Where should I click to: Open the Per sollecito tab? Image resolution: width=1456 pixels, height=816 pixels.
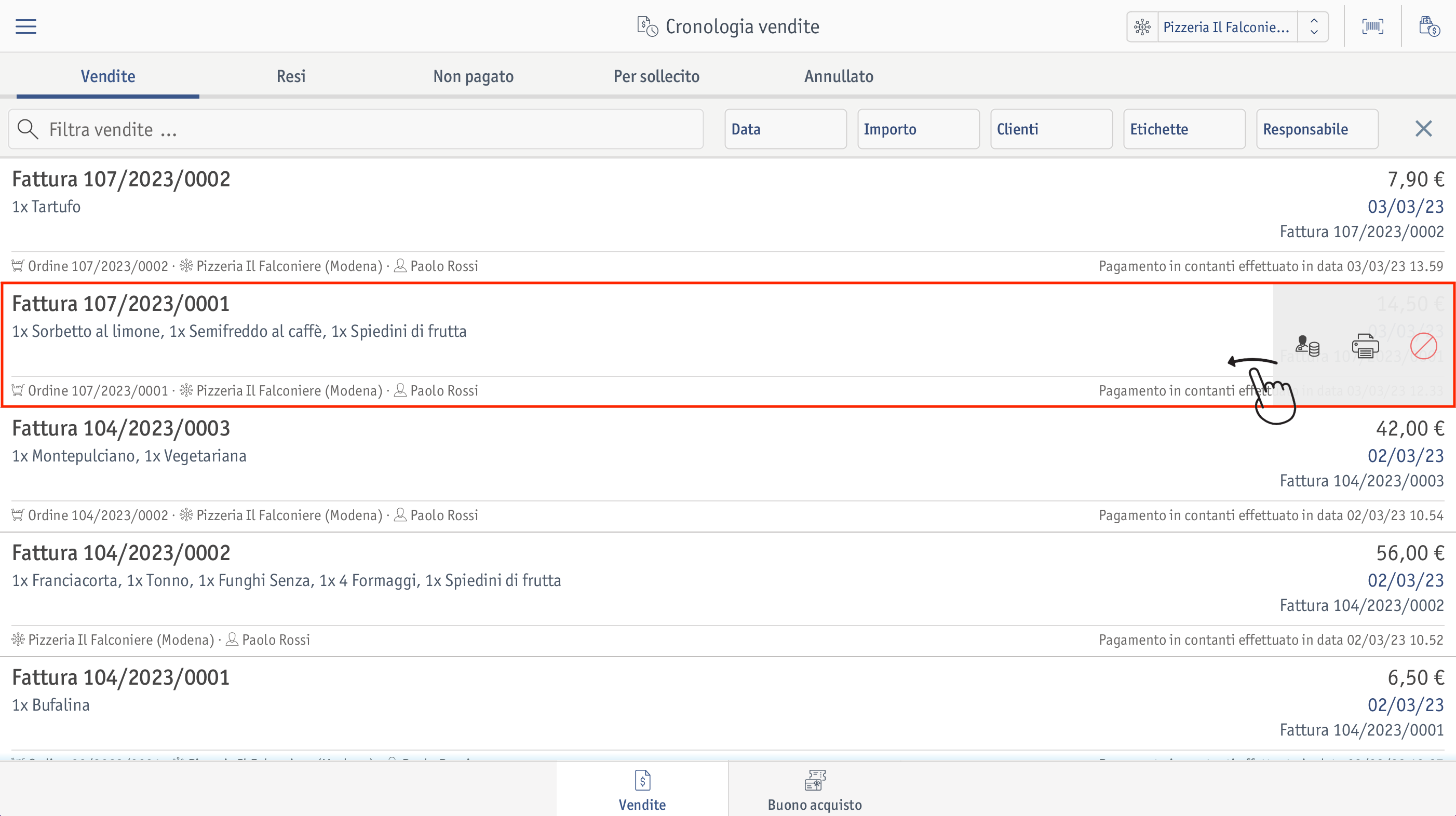pyautogui.click(x=656, y=76)
